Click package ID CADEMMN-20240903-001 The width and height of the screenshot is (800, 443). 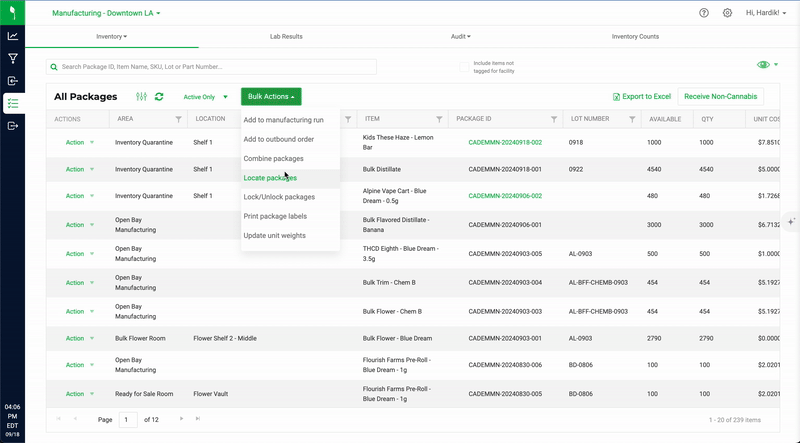[x=505, y=338]
